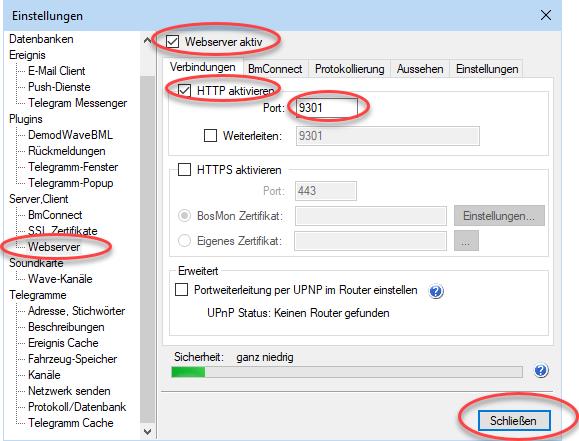The height and width of the screenshot is (441, 579).
Task: Switch to the BmConnect tab
Action: (275, 69)
